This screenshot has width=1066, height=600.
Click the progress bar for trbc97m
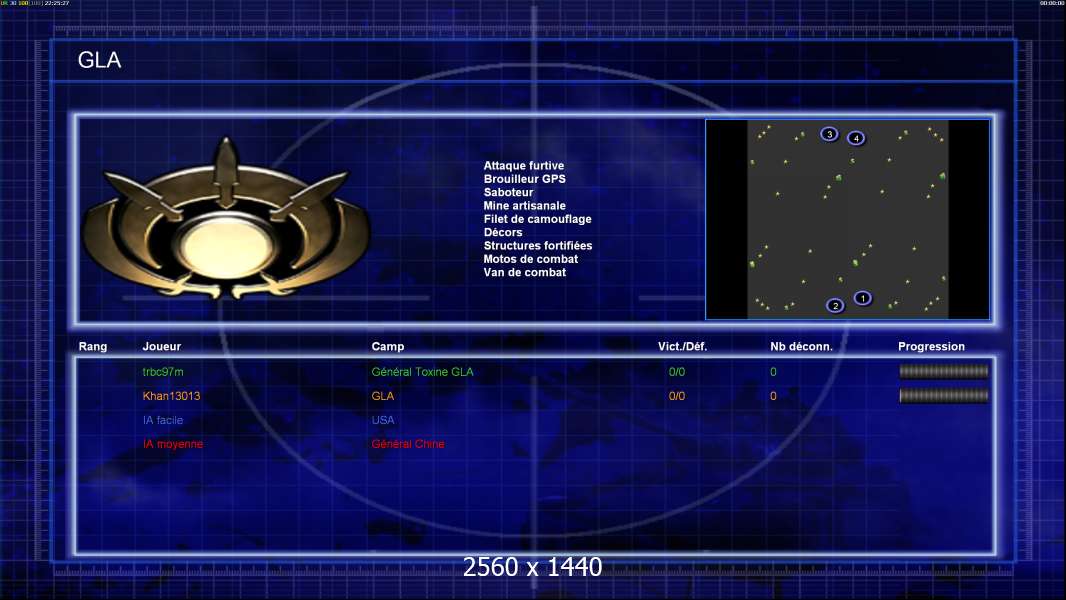click(x=944, y=371)
